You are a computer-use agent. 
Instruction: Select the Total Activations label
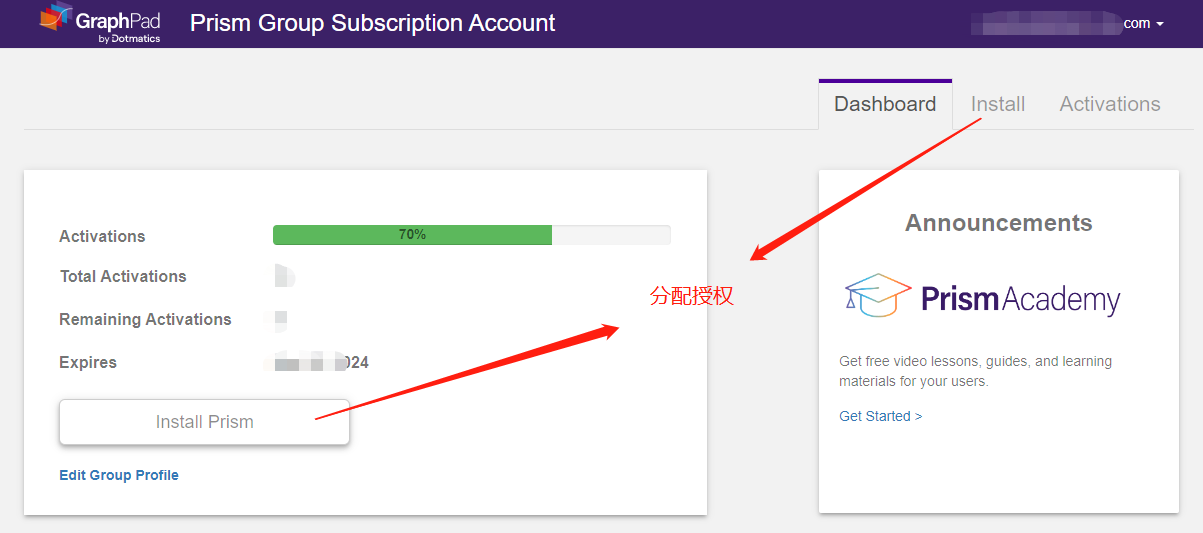pyautogui.click(x=123, y=276)
